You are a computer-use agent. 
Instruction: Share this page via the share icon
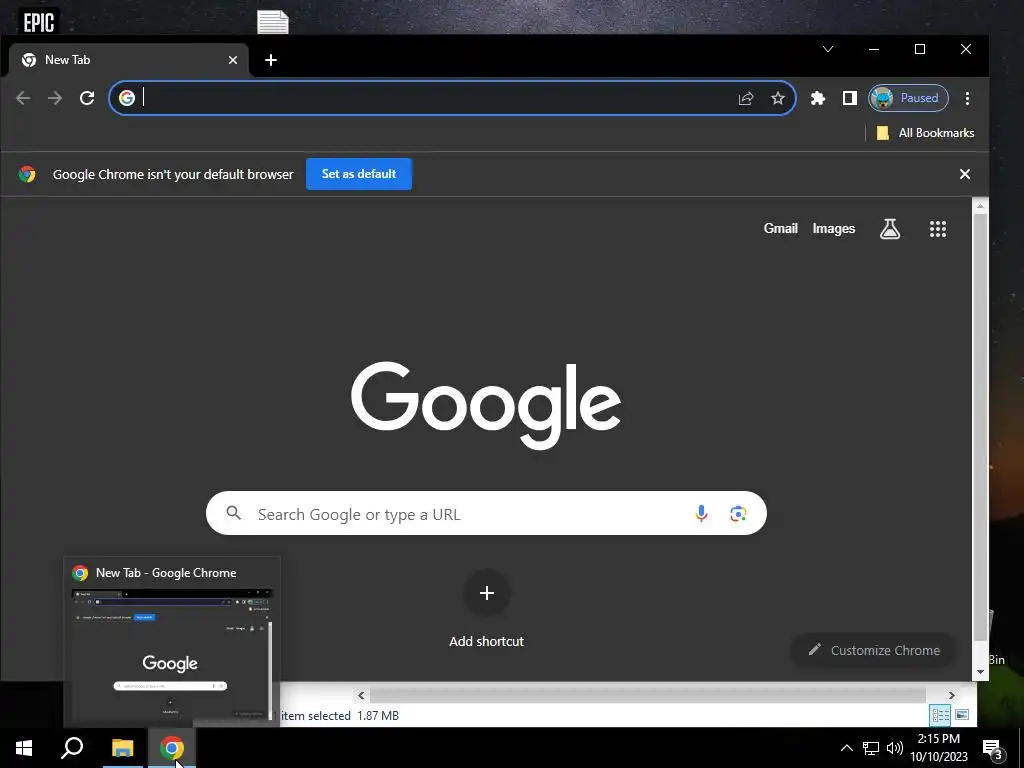[x=746, y=98]
